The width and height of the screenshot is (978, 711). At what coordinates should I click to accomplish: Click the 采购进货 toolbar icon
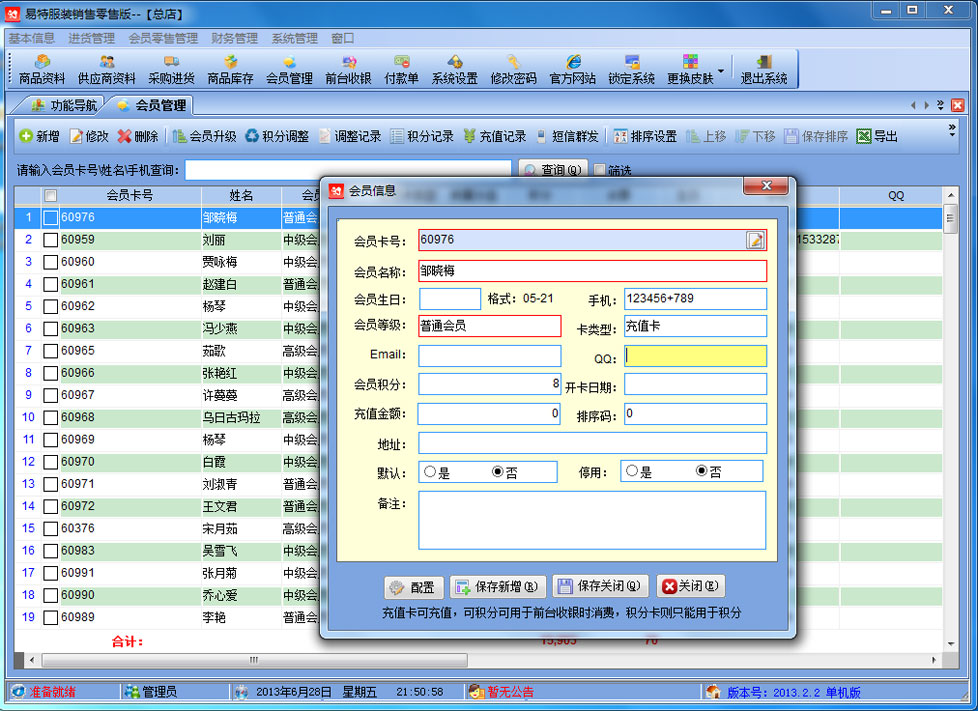(171, 69)
